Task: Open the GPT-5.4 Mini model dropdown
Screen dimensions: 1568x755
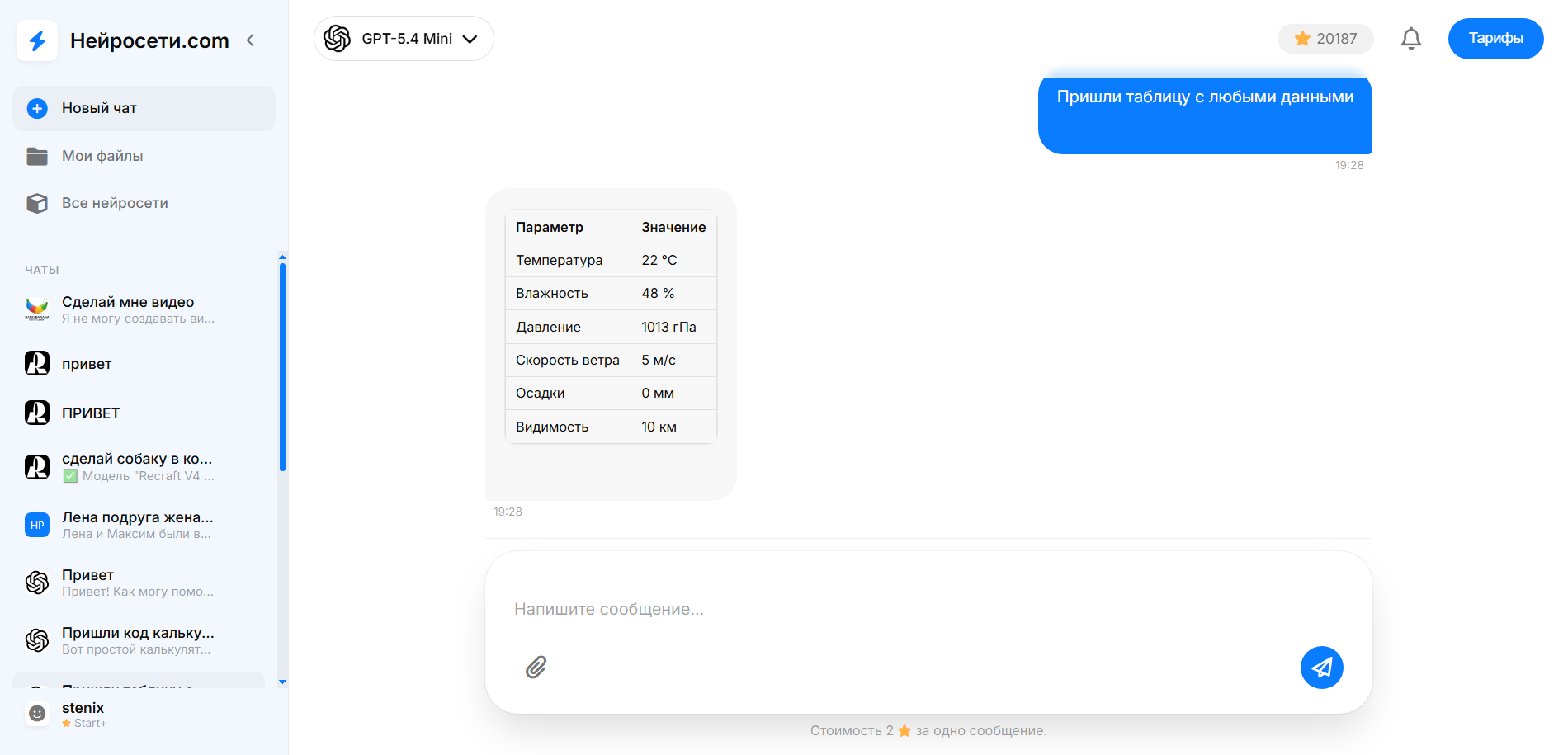Action: (x=404, y=39)
